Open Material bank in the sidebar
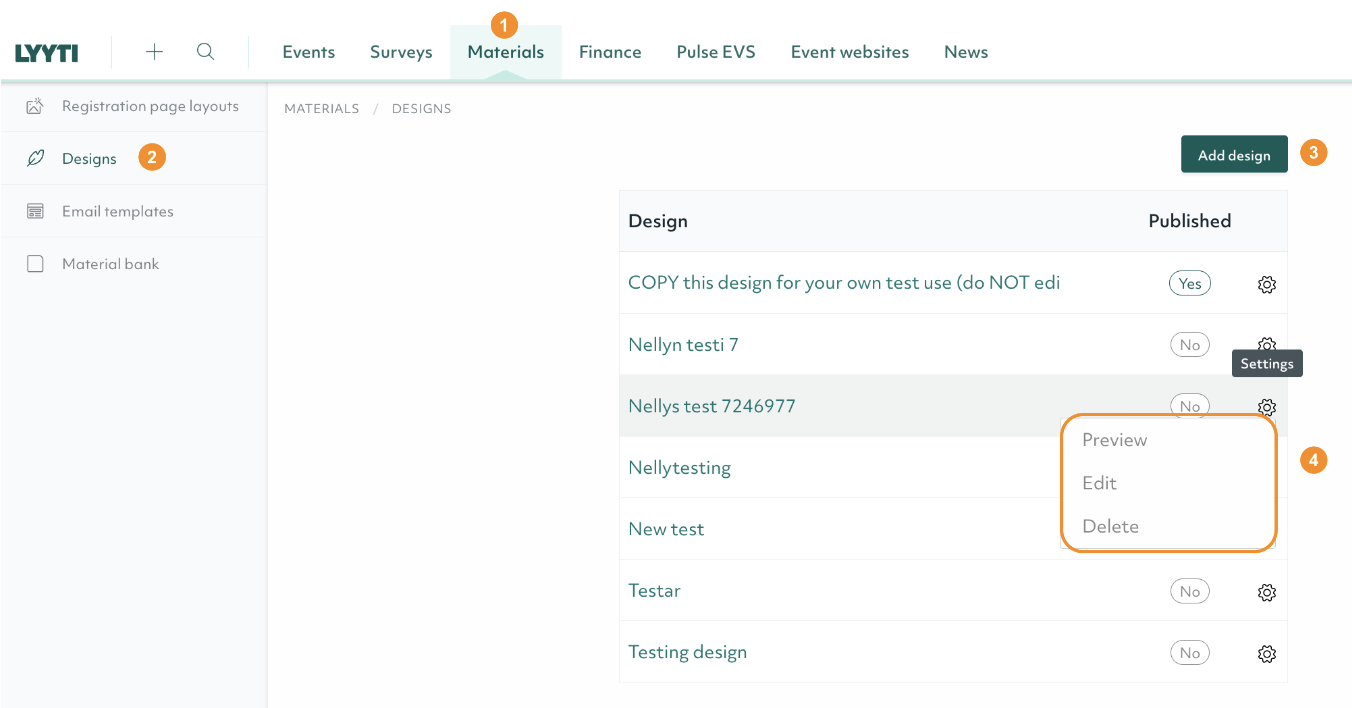Viewport: 1352px width, 708px height. click(x=110, y=264)
